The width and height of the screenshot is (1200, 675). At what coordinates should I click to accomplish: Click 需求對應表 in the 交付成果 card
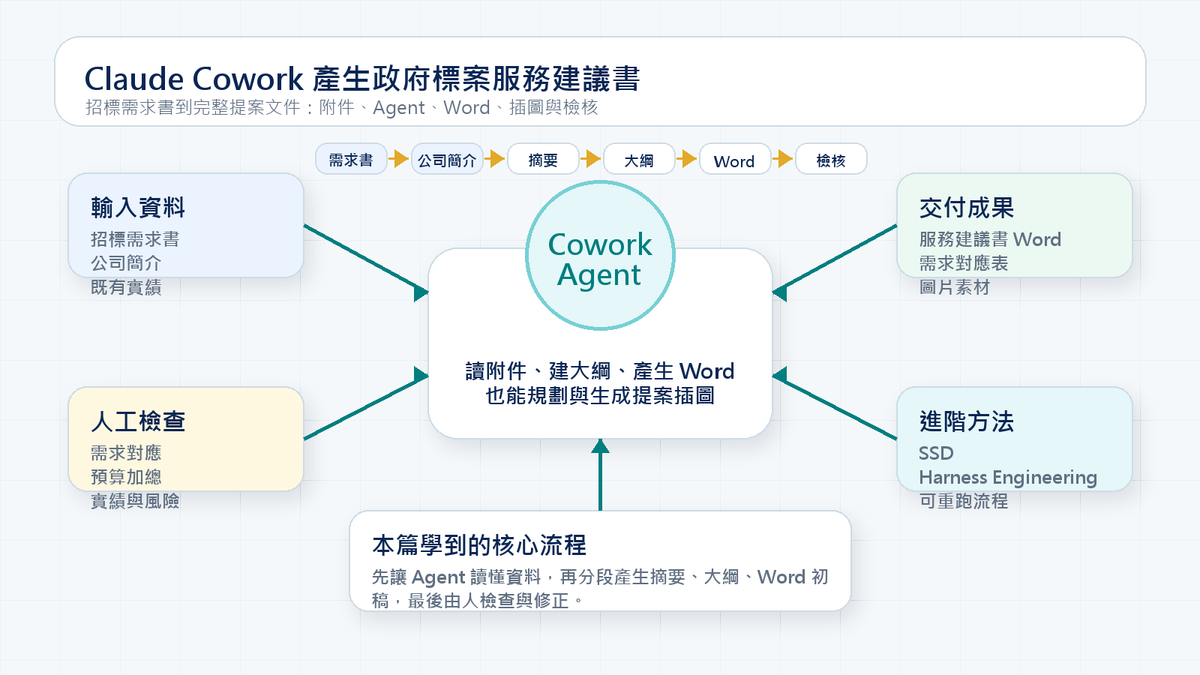tap(964, 264)
